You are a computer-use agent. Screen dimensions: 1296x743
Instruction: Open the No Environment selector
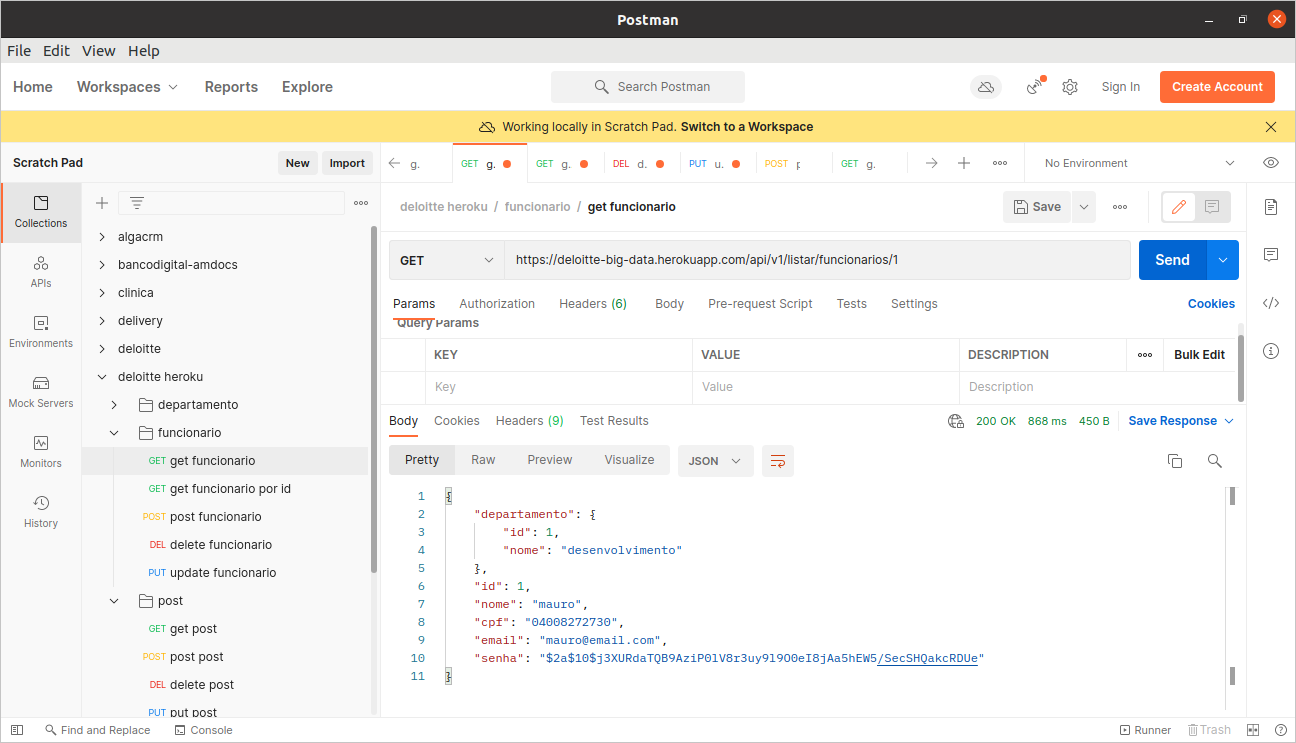[1139, 163]
